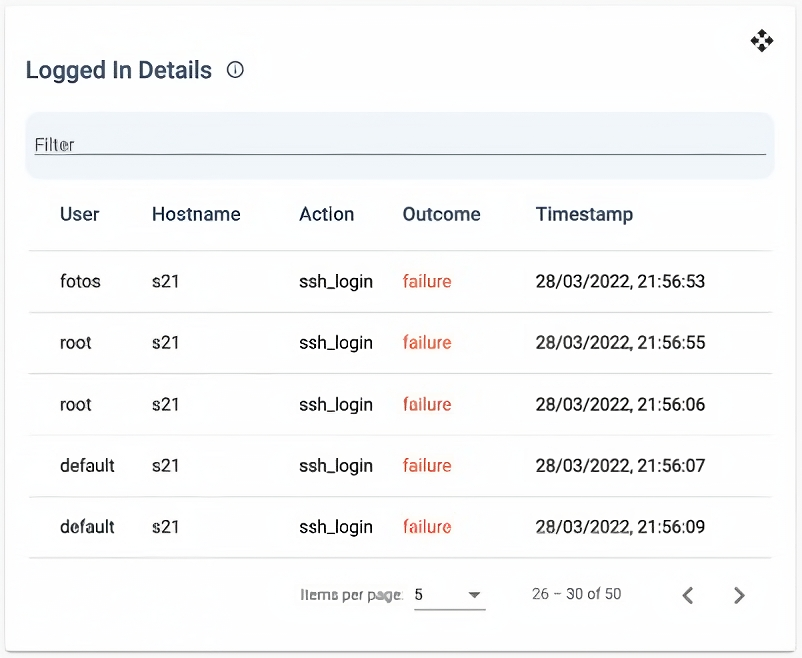Go to the previous page of results
The image size is (802, 658).
[688, 595]
